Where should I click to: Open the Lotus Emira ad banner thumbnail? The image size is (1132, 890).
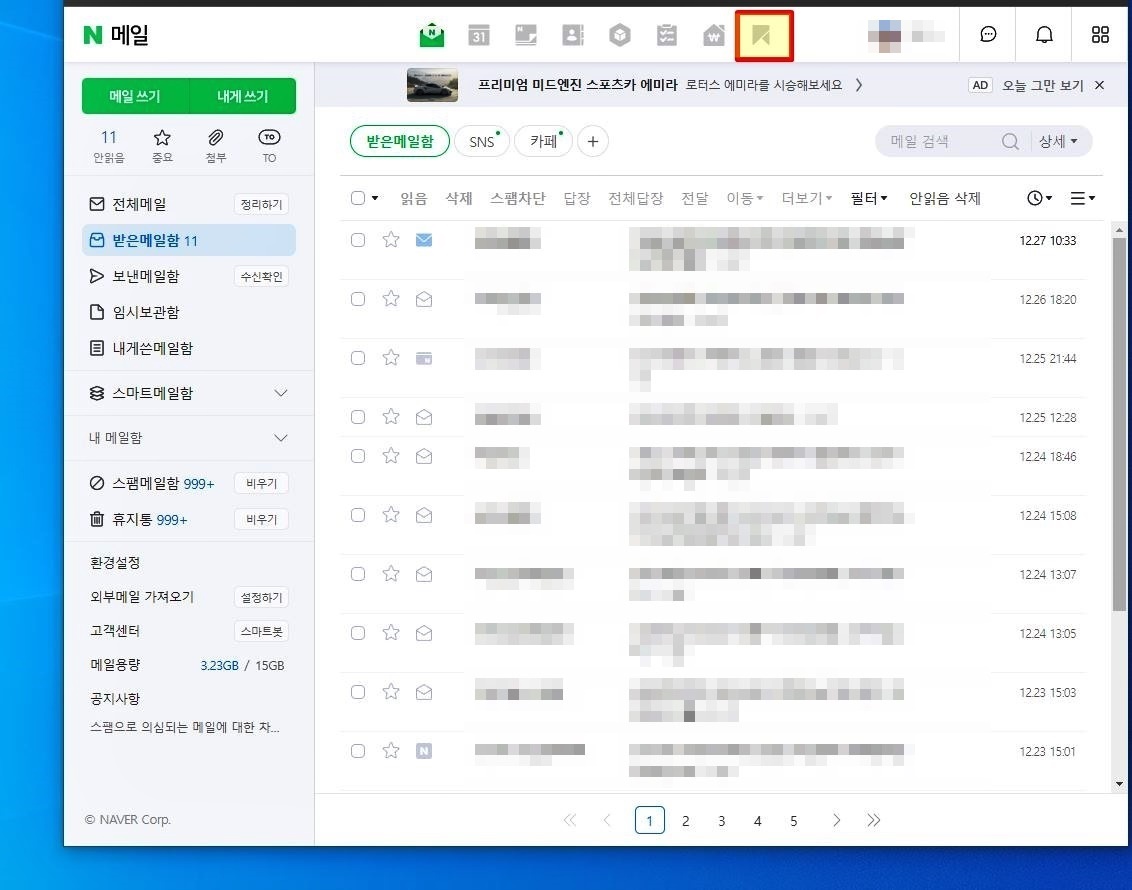[x=432, y=85]
